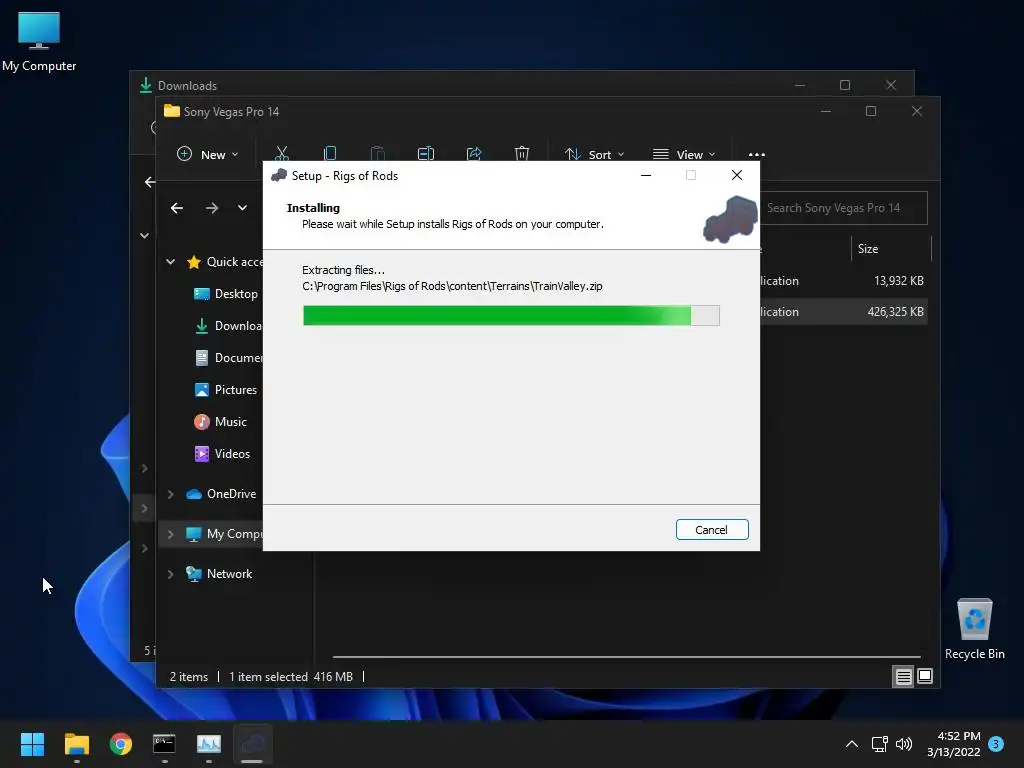Click the horizontal scrollbar in file list

coord(626,656)
